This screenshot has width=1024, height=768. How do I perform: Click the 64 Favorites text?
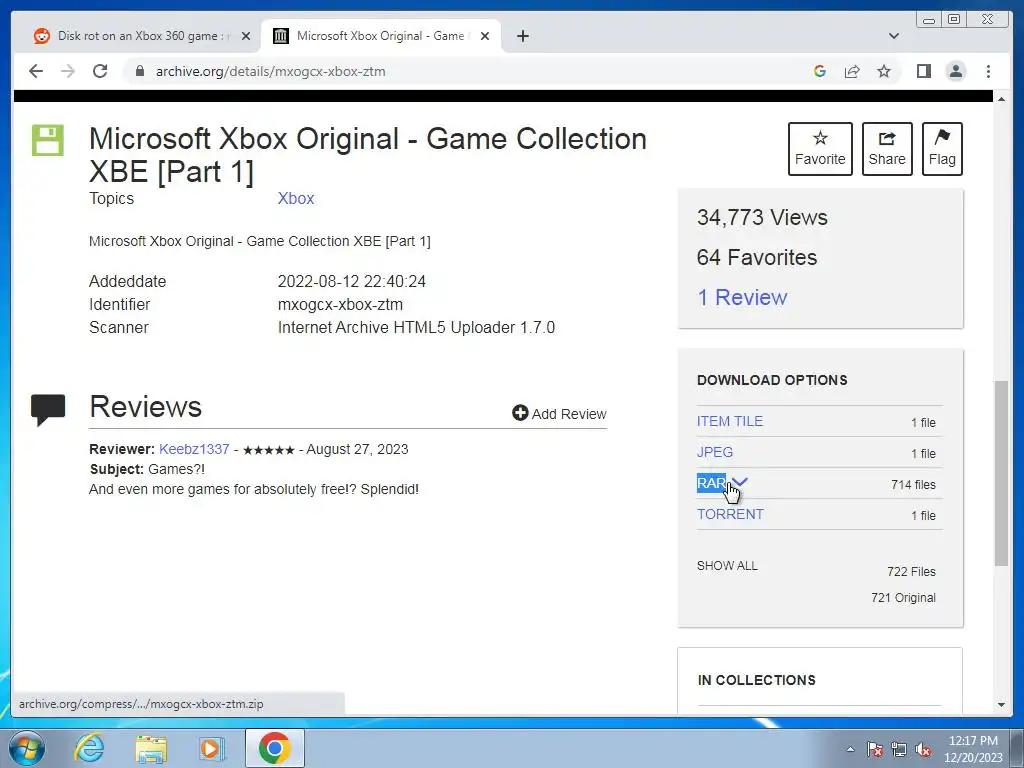[x=757, y=257]
